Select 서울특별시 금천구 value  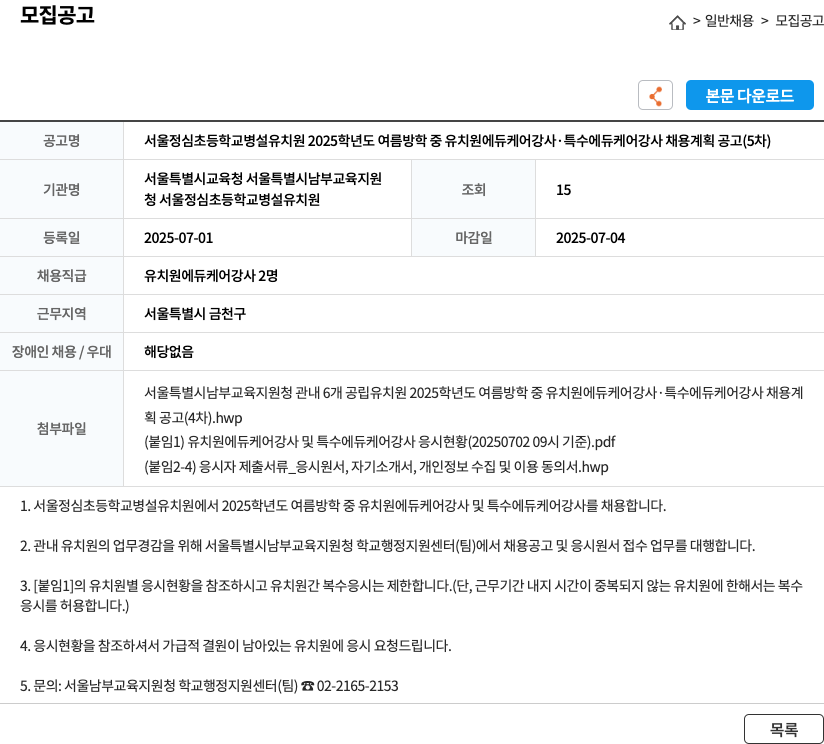(195, 314)
